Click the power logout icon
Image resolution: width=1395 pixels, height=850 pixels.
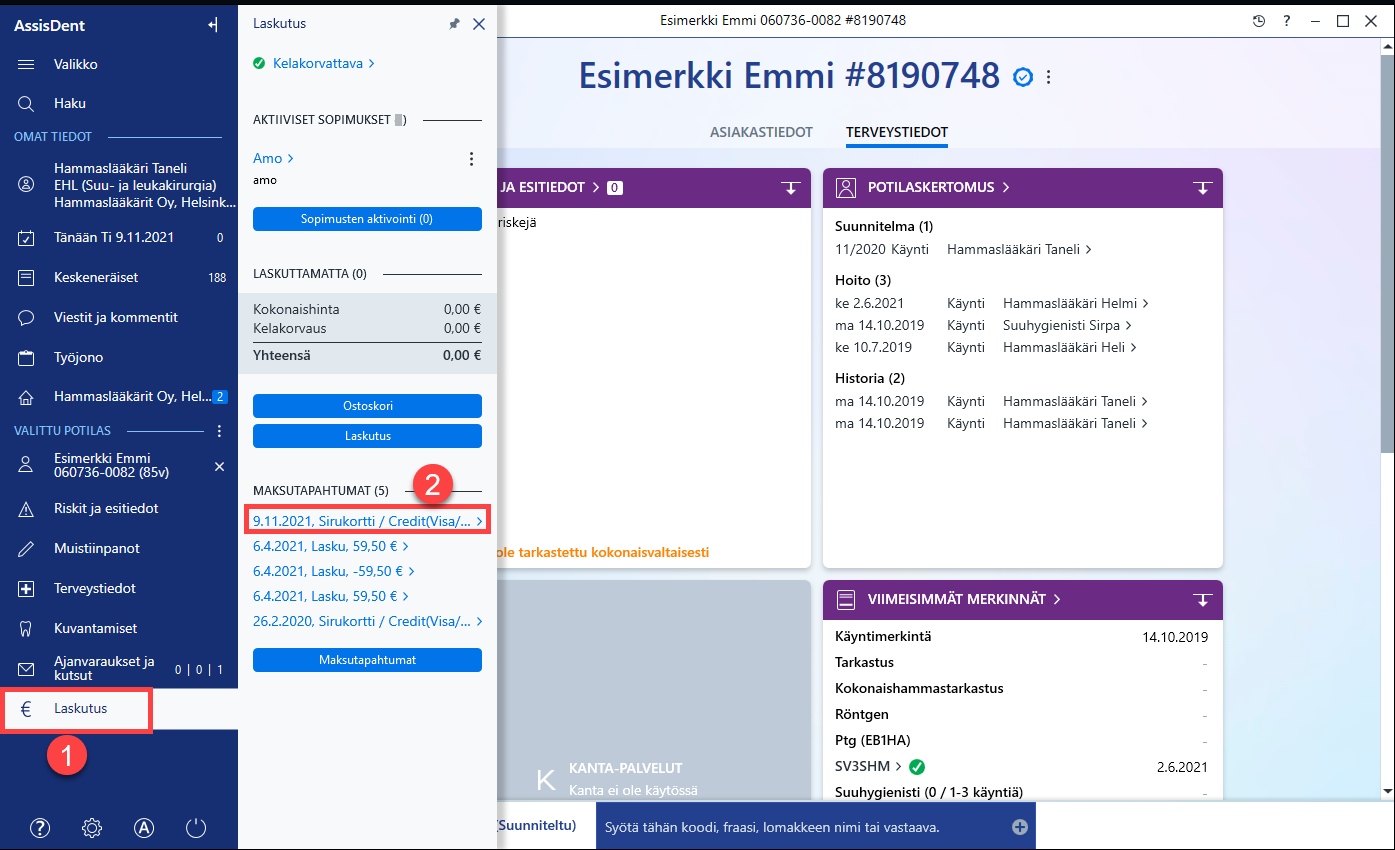[196, 828]
